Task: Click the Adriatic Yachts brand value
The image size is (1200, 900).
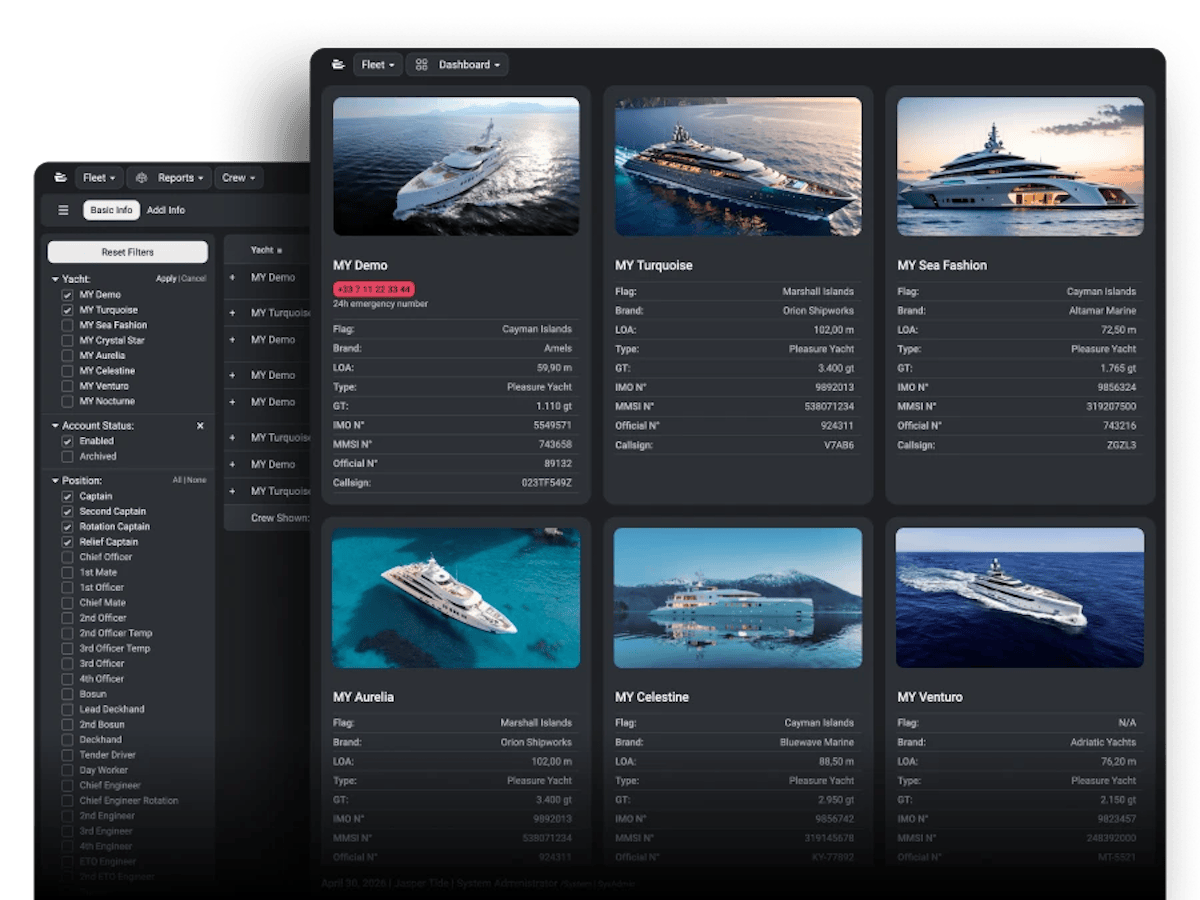Action: point(1103,742)
